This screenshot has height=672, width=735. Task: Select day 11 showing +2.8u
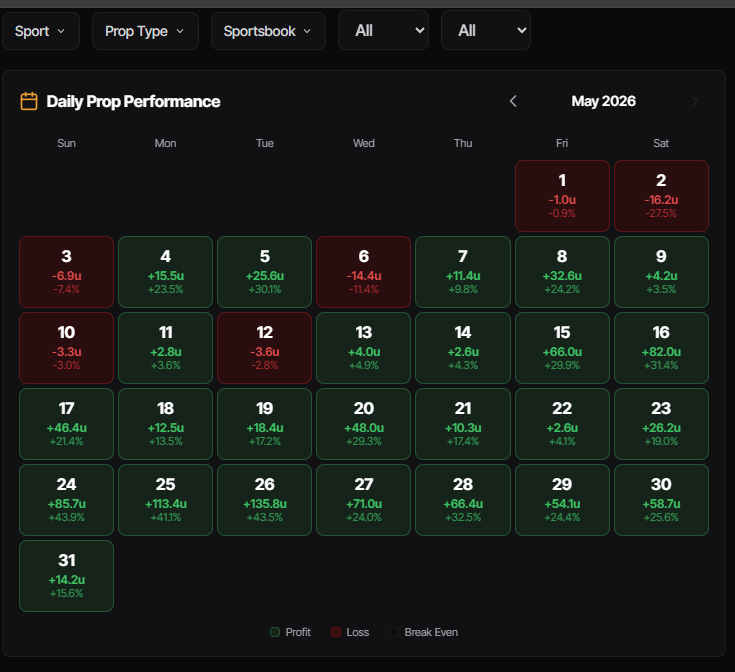165,348
